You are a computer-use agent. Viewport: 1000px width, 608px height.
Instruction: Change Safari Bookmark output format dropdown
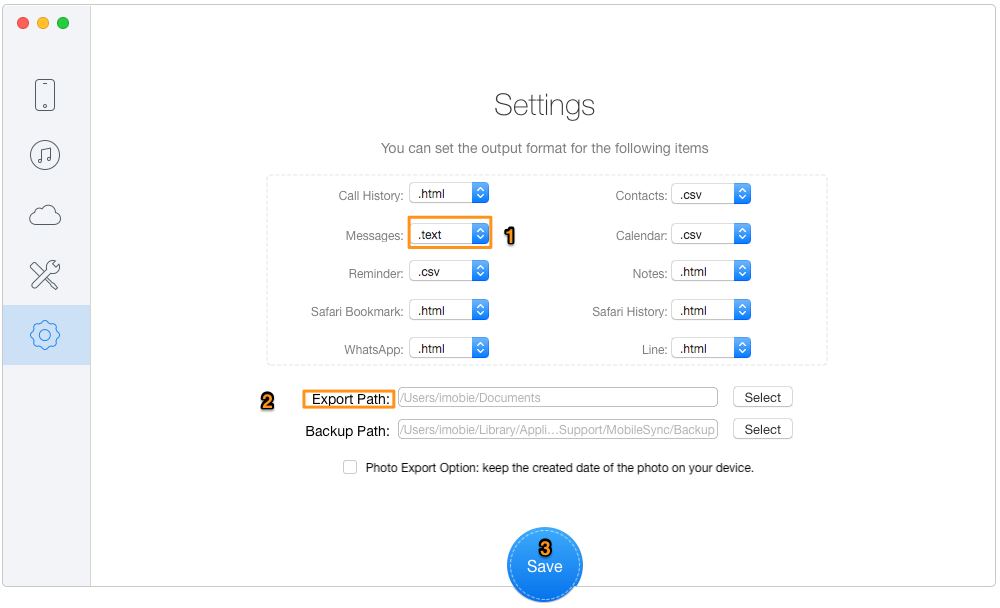click(x=449, y=311)
